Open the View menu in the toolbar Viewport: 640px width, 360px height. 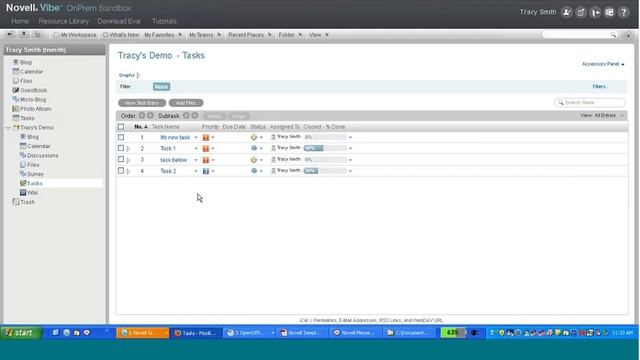tap(318, 35)
